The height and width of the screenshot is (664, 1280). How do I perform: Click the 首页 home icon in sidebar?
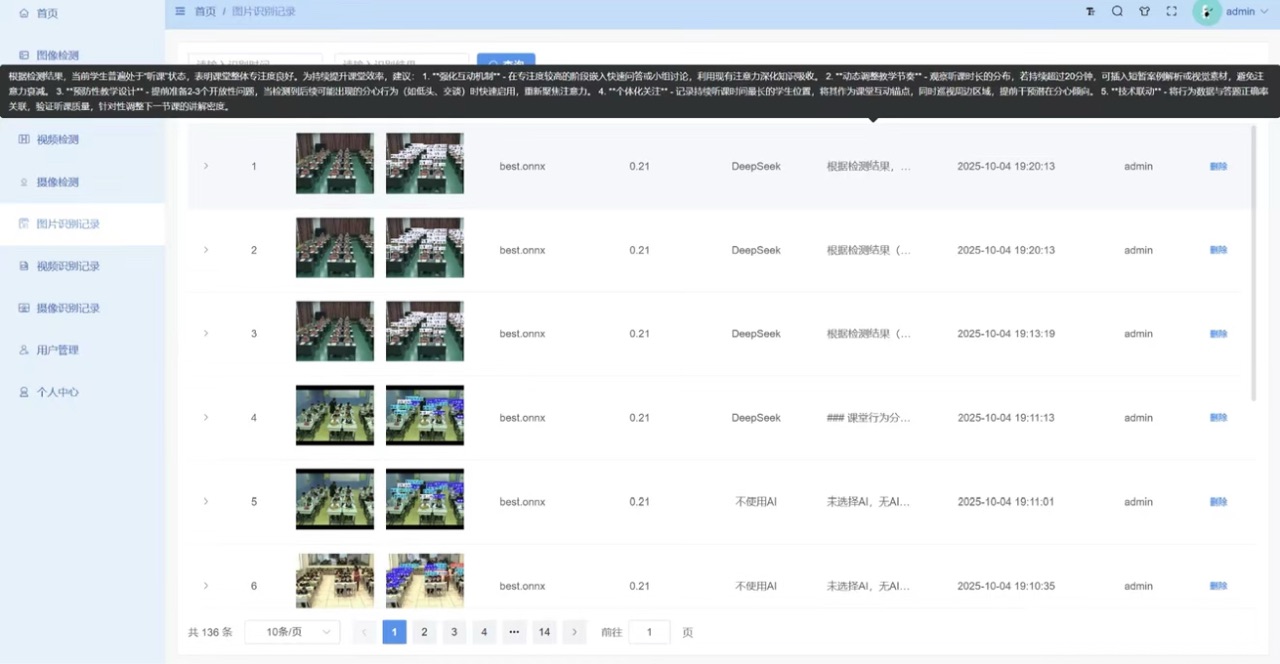(x=24, y=13)
